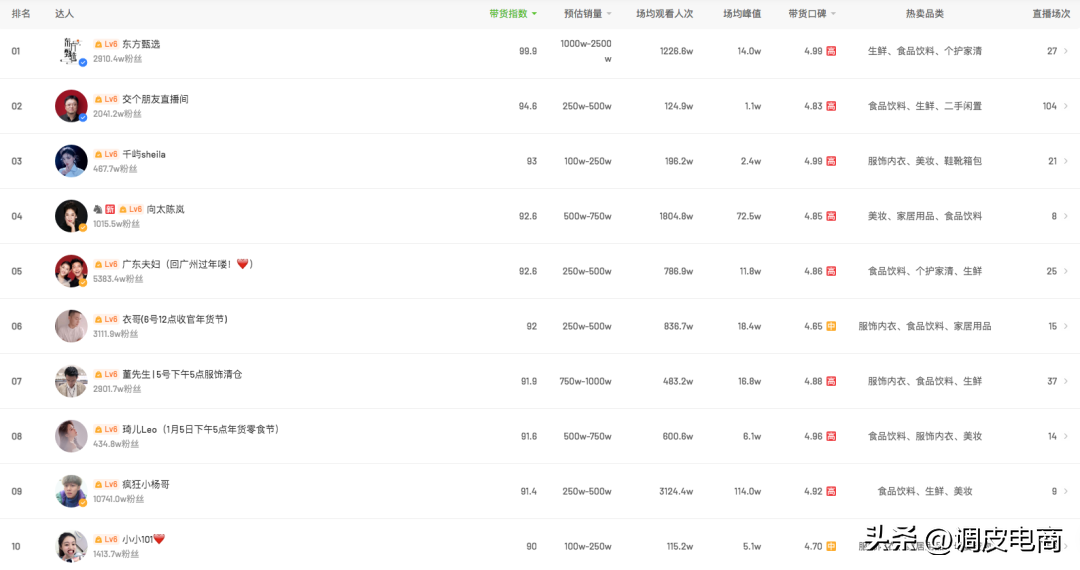The width and height of the screenshot is (1080, 570).
Task: Open the 东方甄选 profile name link
Action: (x=141, y=44)
